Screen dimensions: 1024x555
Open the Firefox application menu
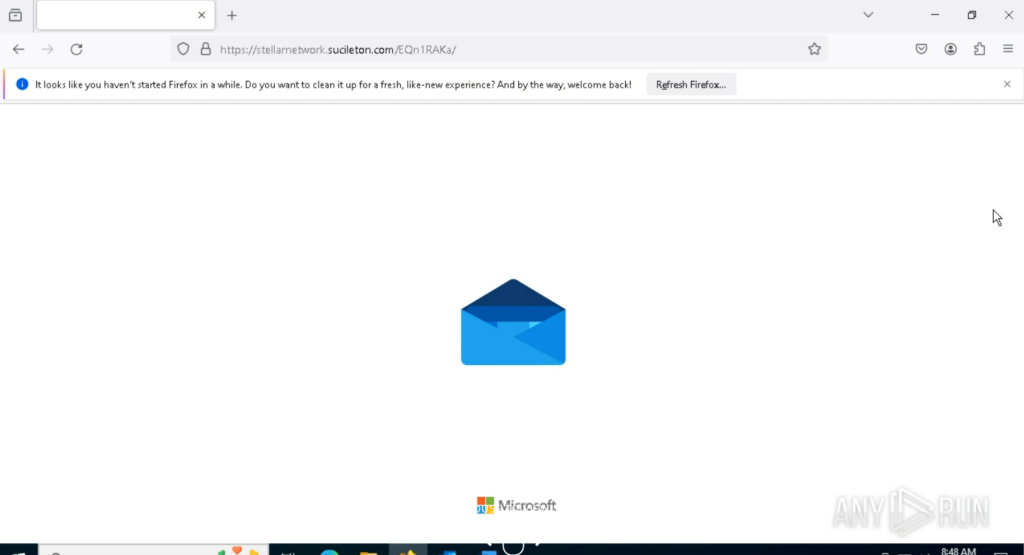[1008, 49]
